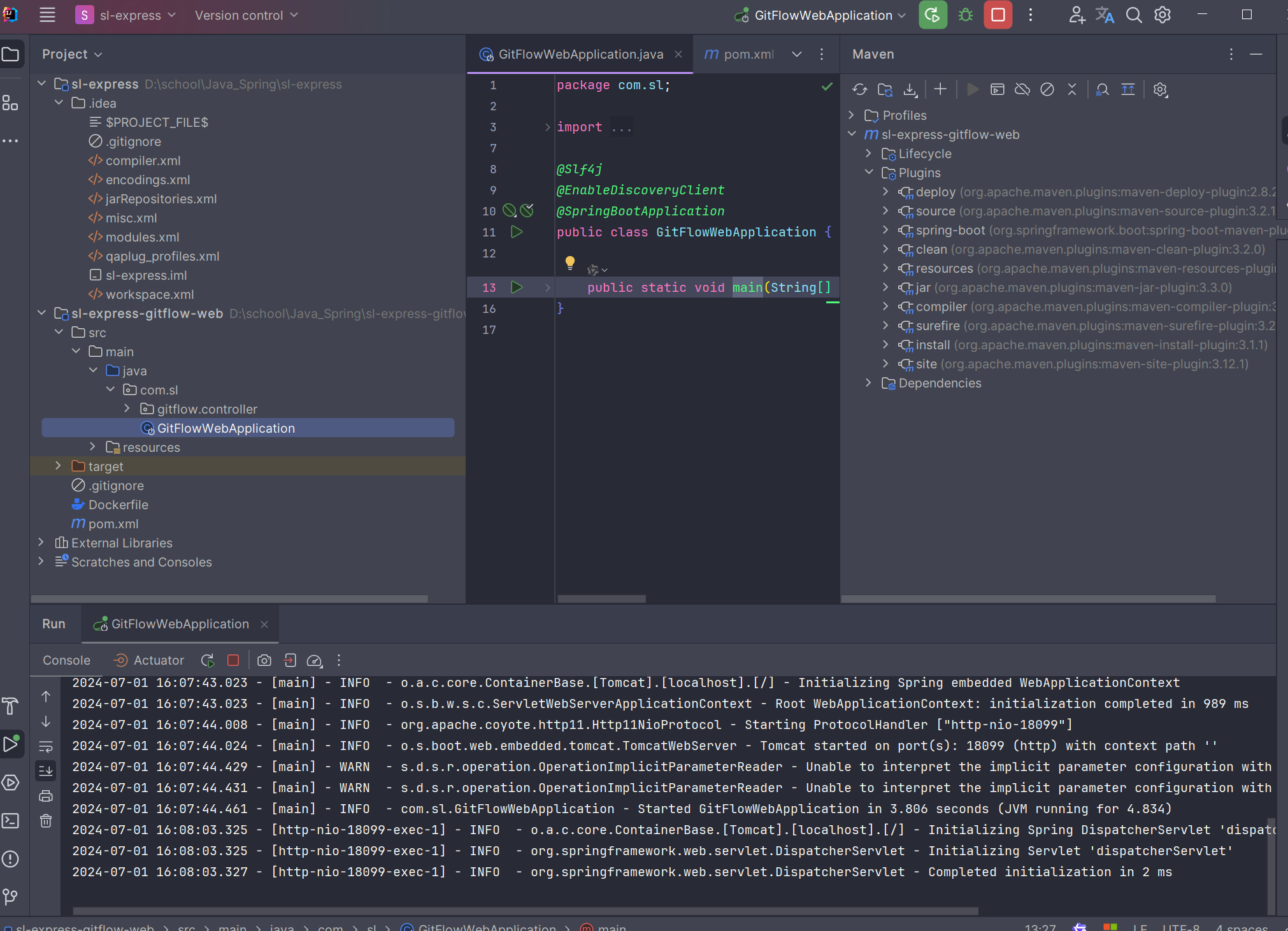Image resolution: width=1288 pixels, height=931 pixels.
Task: Open Maven settings wrench-gear icon
Action: [1161, 90]
